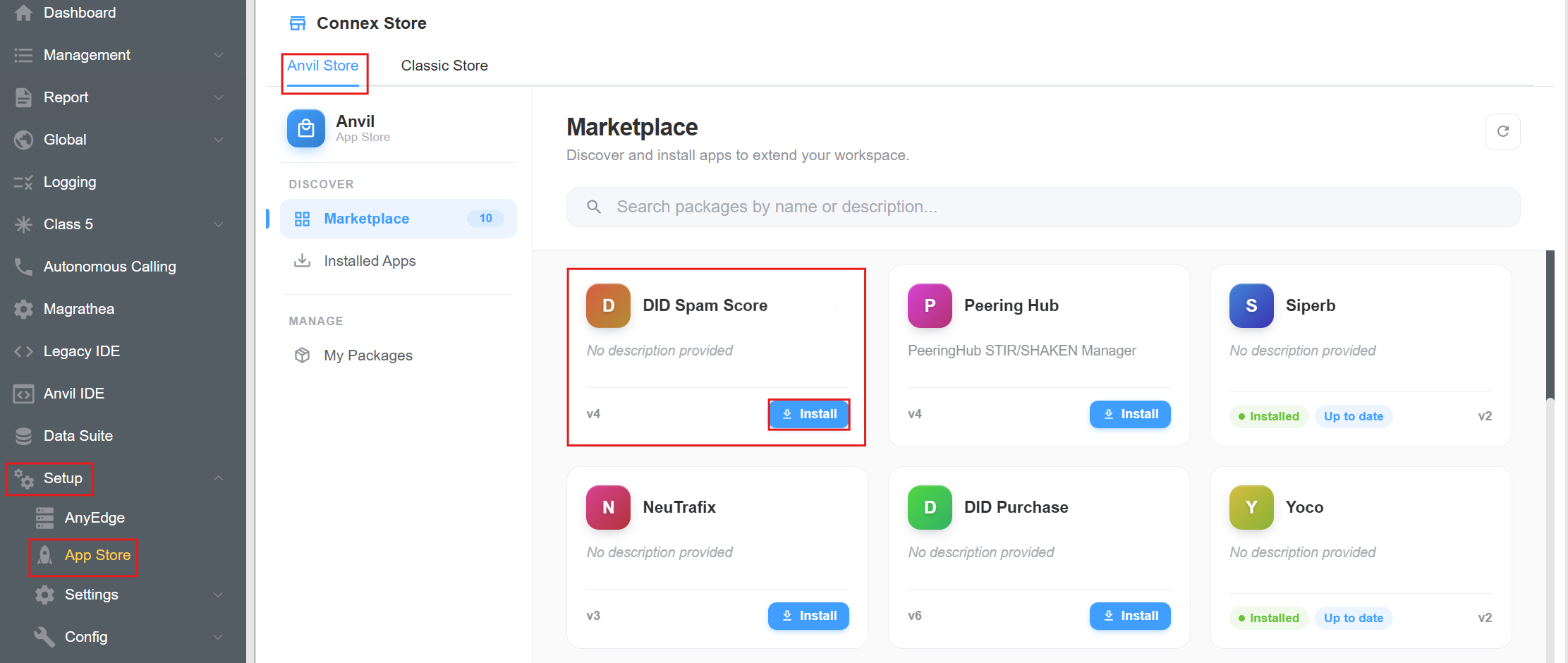Switch to the Anvil Store tab
The image size is (1568, 663).
pos(323,66)
